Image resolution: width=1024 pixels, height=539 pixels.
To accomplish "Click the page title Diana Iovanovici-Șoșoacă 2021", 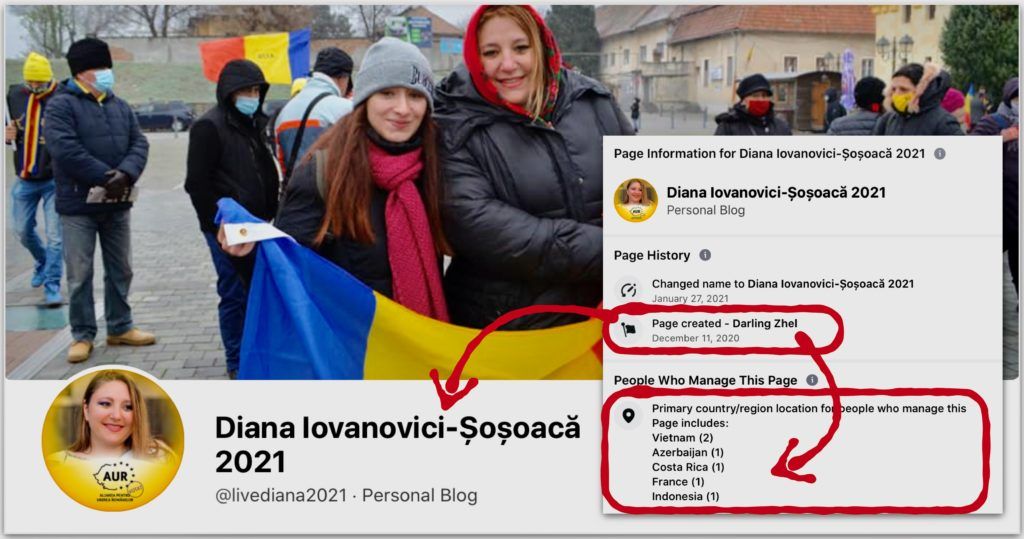I will click(397, 444).
